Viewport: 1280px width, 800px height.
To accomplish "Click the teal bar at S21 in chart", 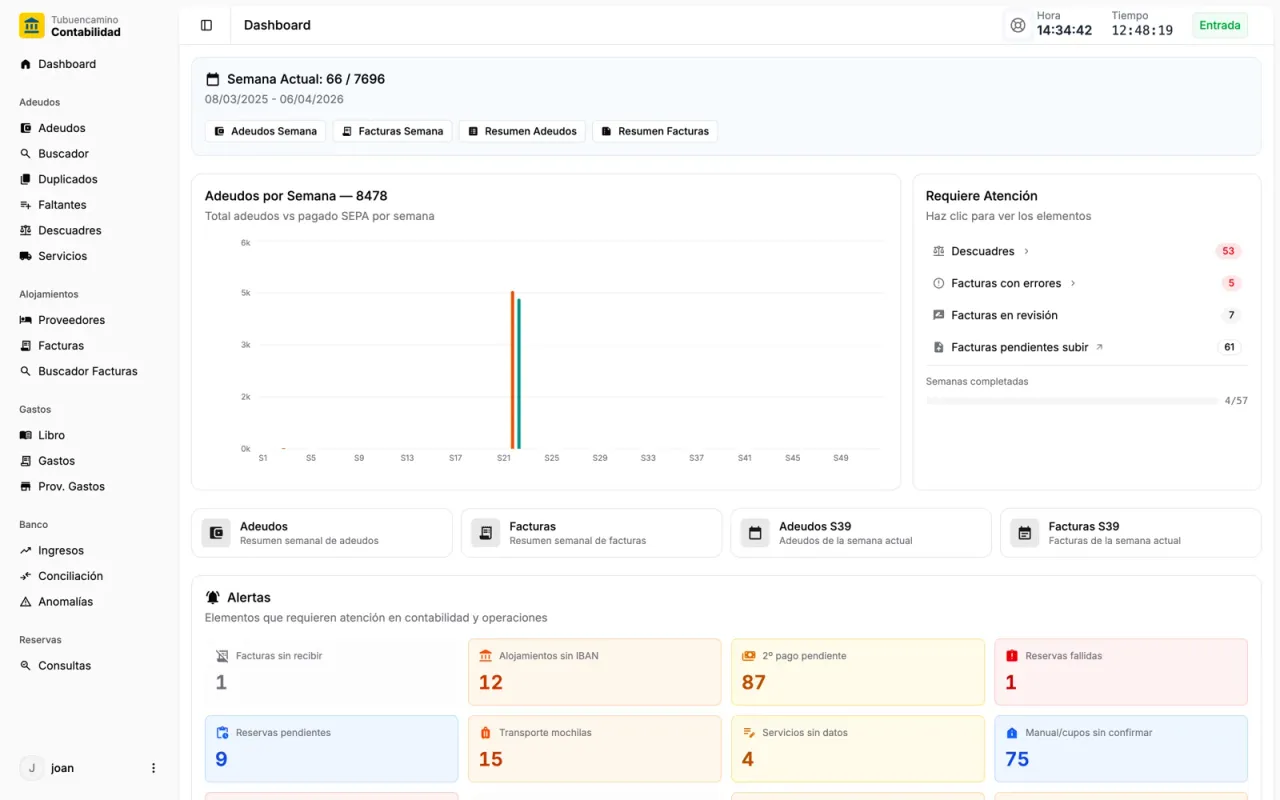I will [x=519, y=374].
